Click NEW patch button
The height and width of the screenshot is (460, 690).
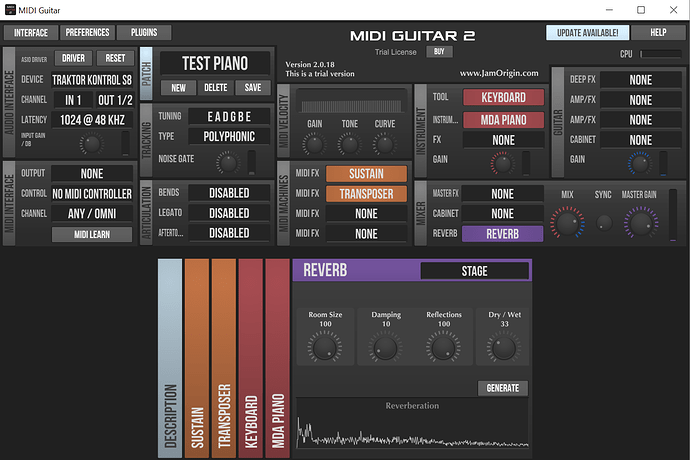178,88
